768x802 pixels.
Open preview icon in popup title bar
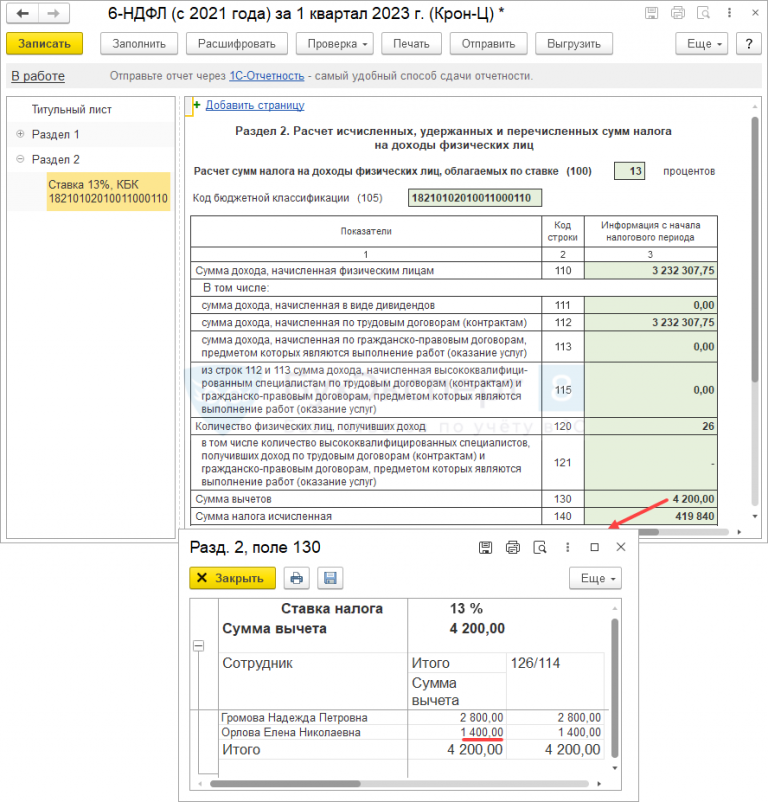pos(540,547)
